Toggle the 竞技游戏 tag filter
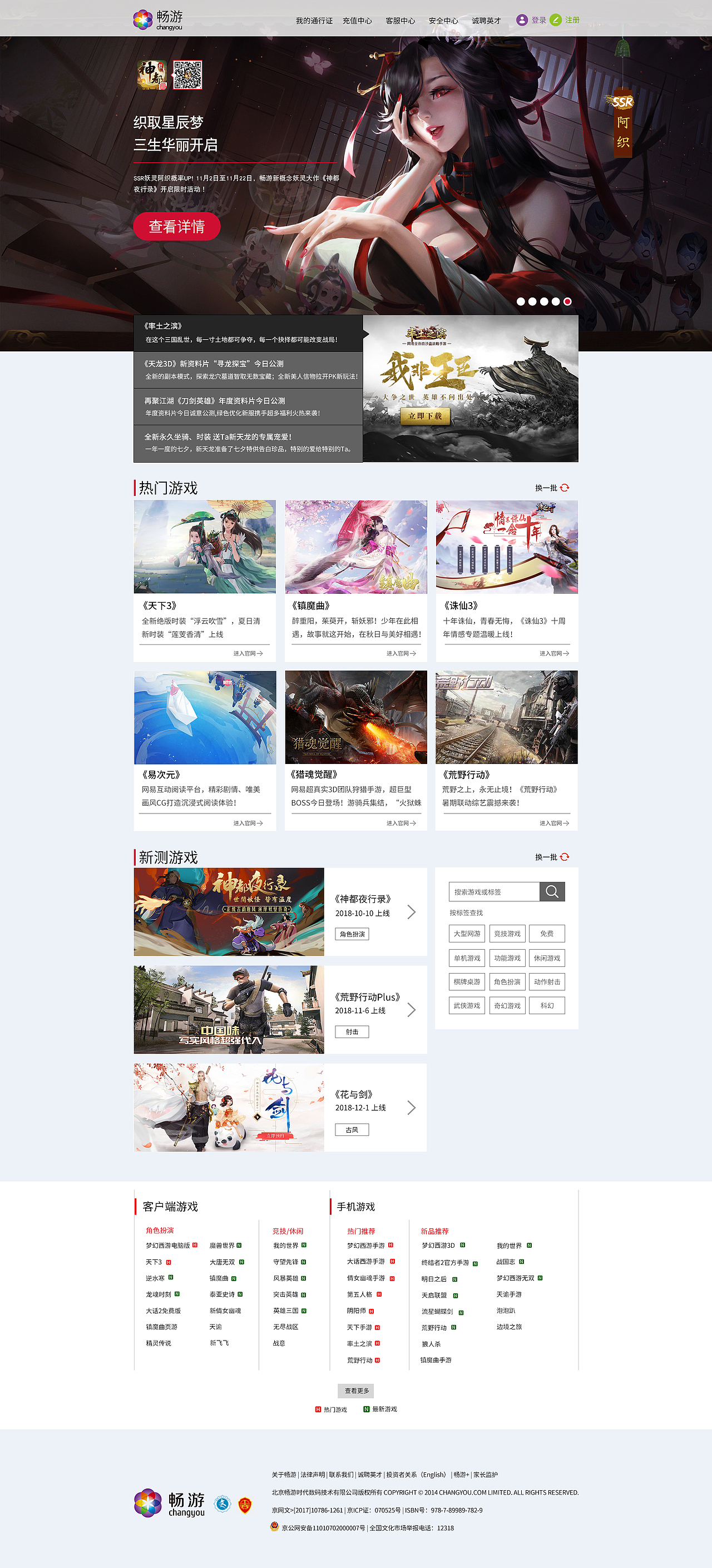This screenshot has height=1568, width=712. pos(507,933)
